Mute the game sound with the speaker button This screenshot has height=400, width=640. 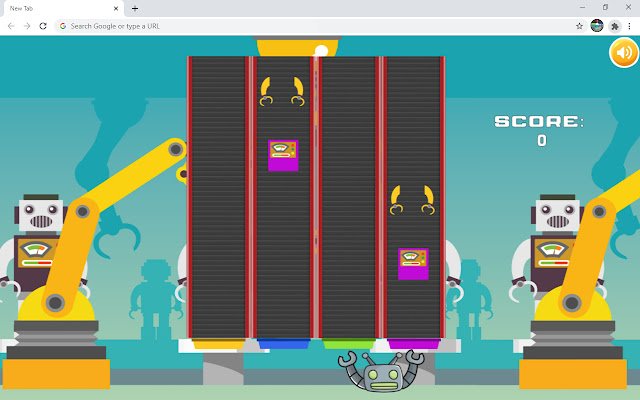(624, 53)
